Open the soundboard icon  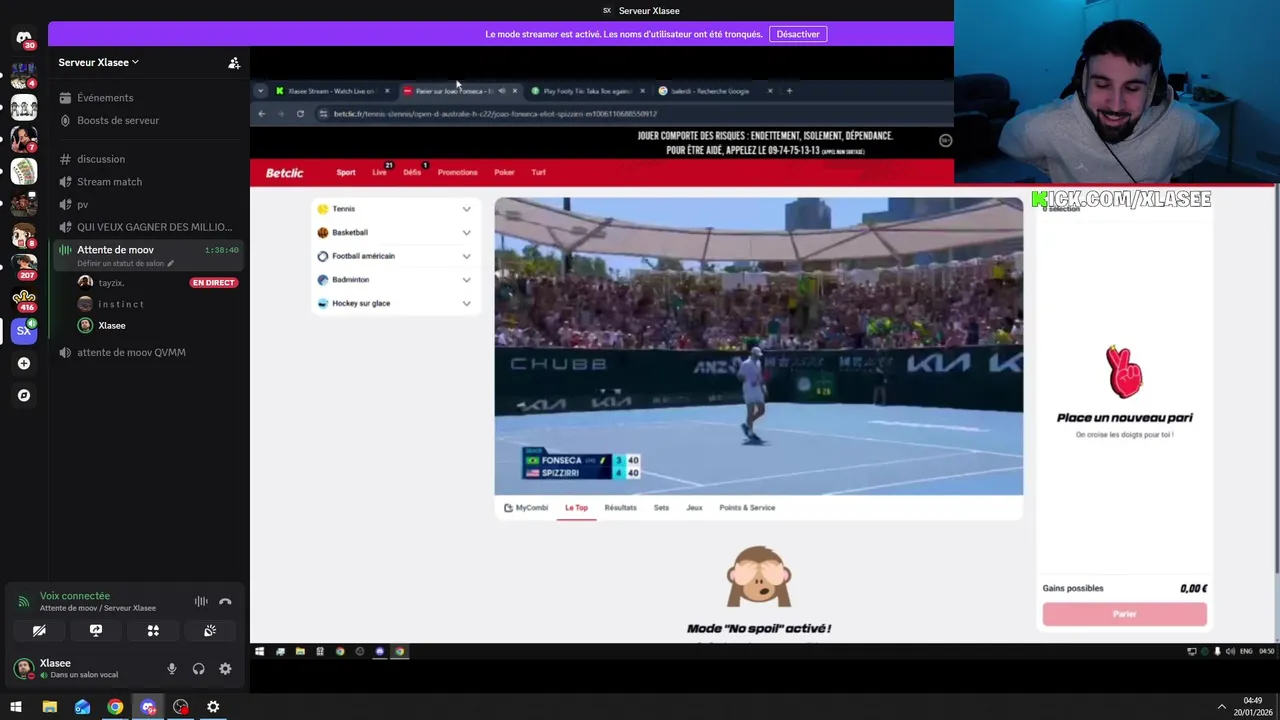click(210, 631)
